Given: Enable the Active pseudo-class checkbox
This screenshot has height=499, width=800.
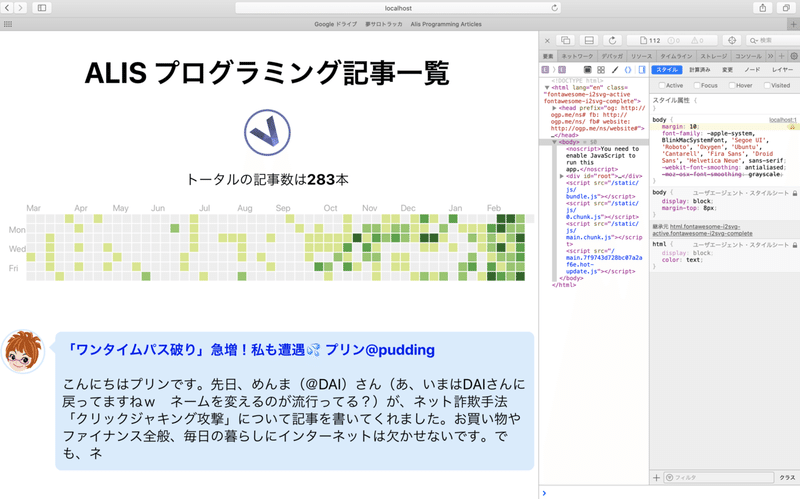Looking at the screenshot, I should coord(662,85).
